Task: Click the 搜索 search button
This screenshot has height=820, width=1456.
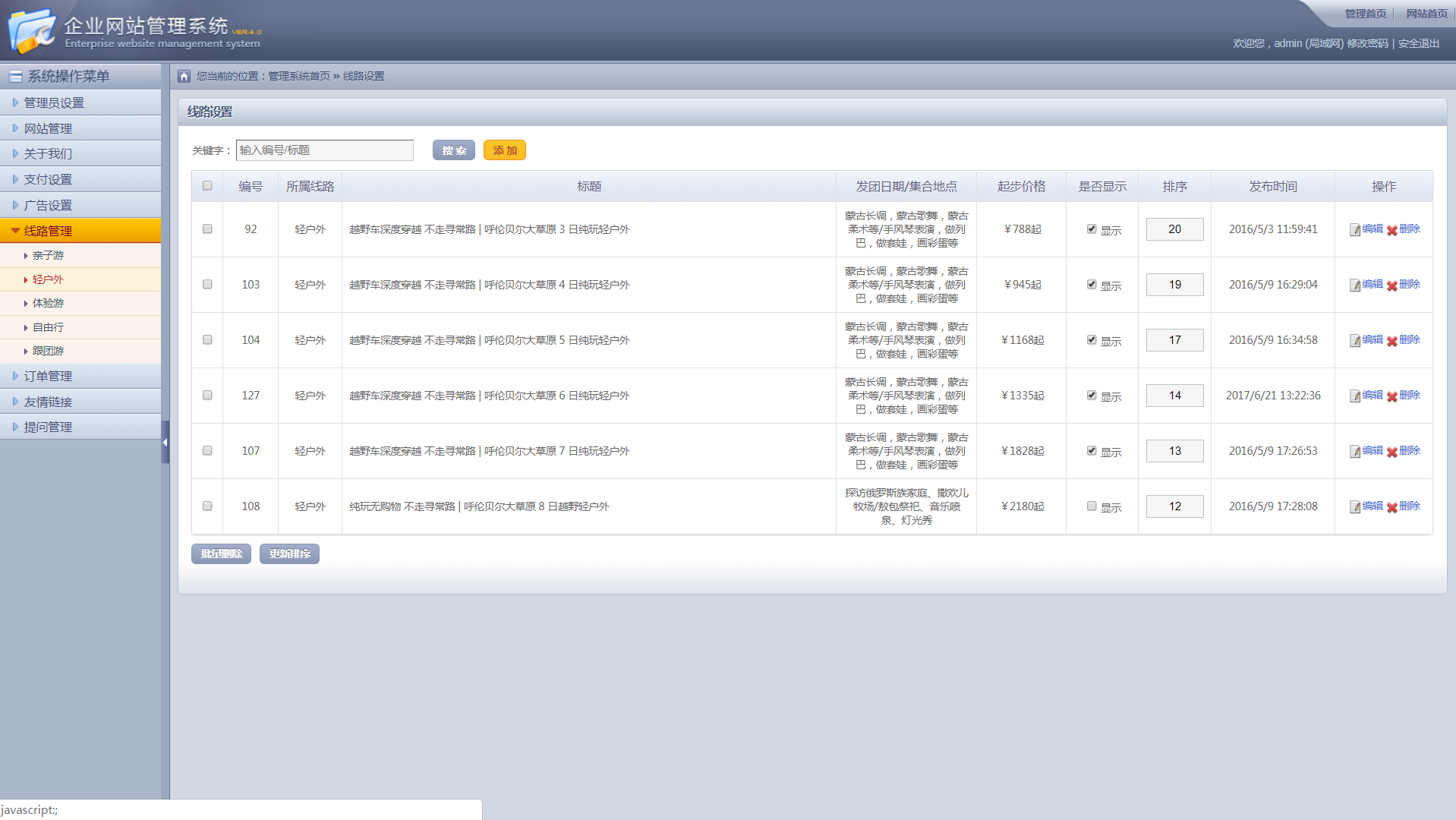Action: 454,150
